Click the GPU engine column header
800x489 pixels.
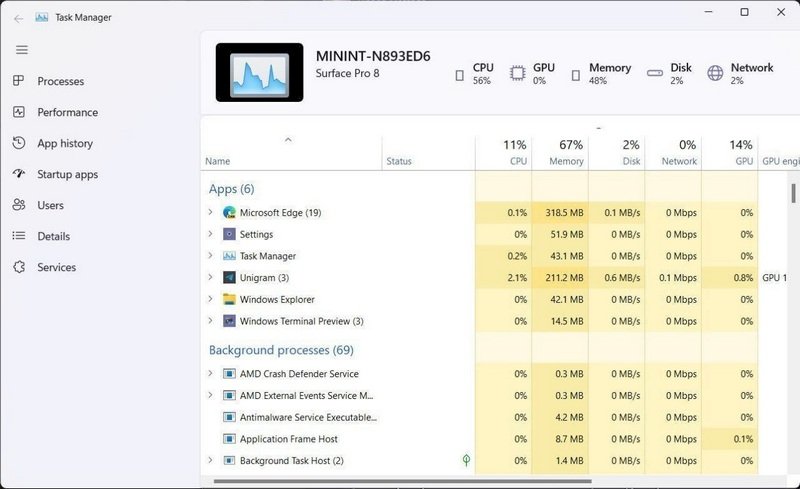tap(780, 153)
